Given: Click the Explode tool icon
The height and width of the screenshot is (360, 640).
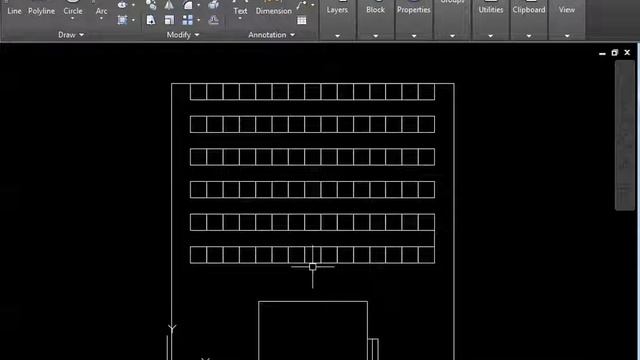Looking at the screenshot, I should [213, 5].
